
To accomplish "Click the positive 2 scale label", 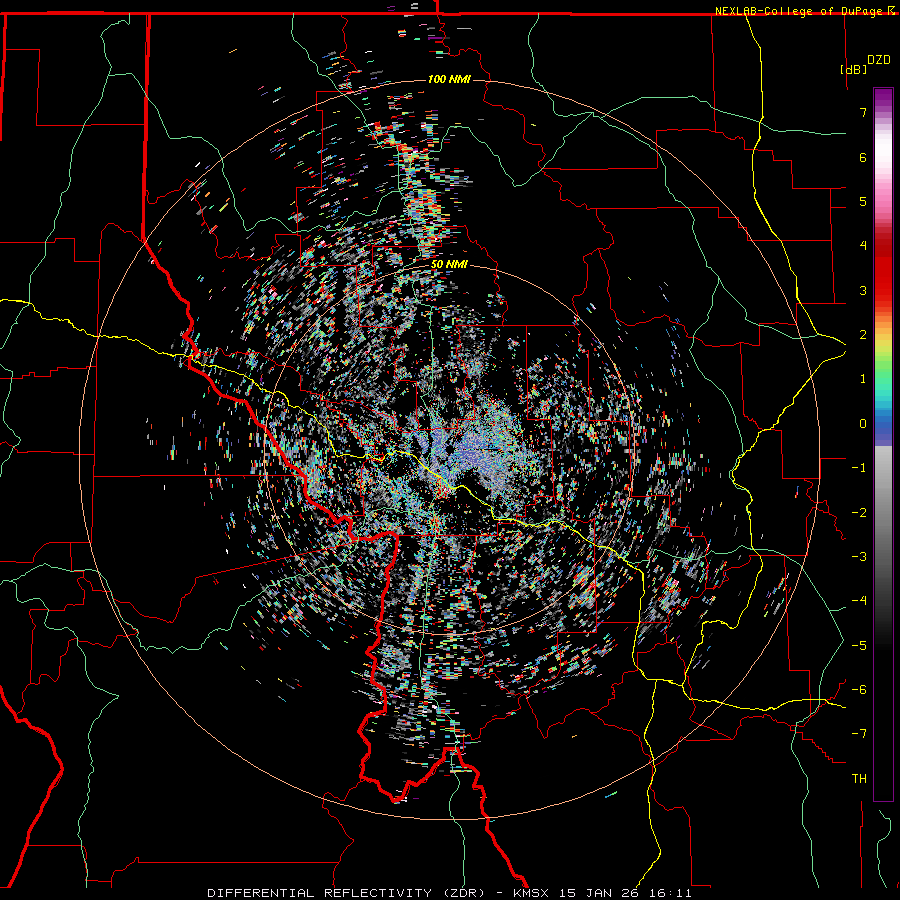I will pyautogui.click(x=863, y=335).
